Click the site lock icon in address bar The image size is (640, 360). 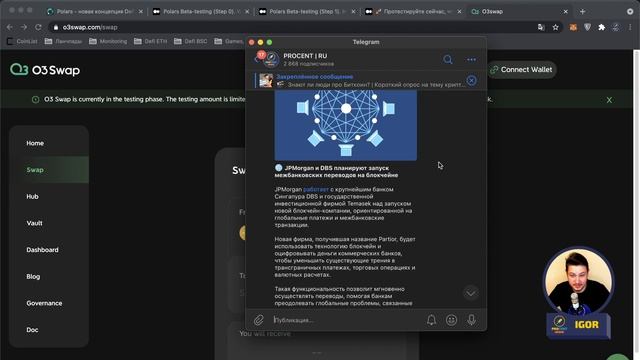(x=56, y=27)
